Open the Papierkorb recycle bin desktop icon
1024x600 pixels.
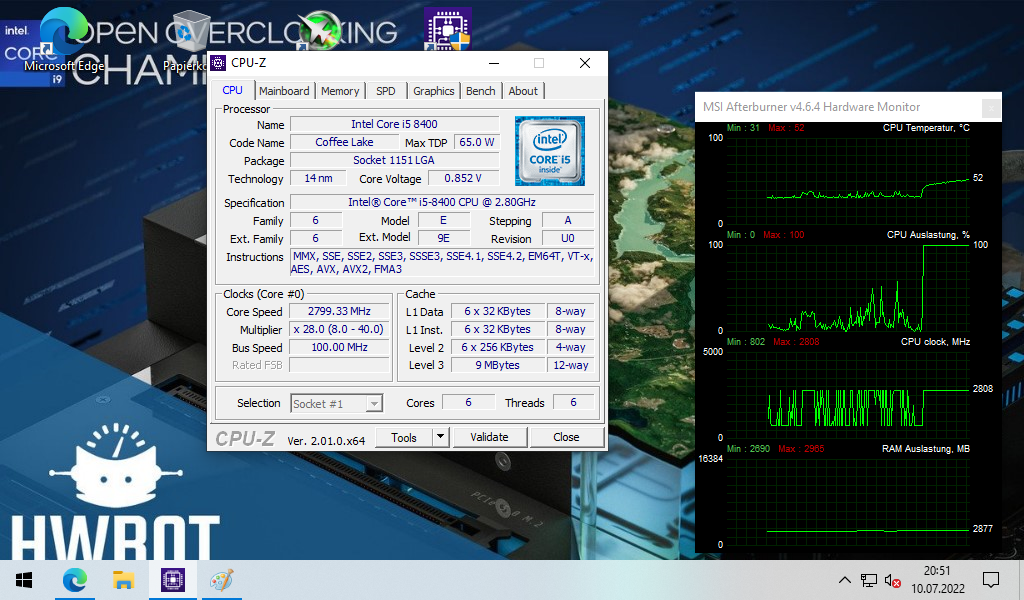(x=189, y=40)
